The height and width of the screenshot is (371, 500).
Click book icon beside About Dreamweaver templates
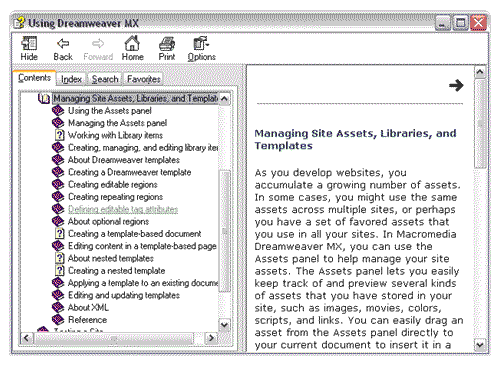(x=58, y=160)
